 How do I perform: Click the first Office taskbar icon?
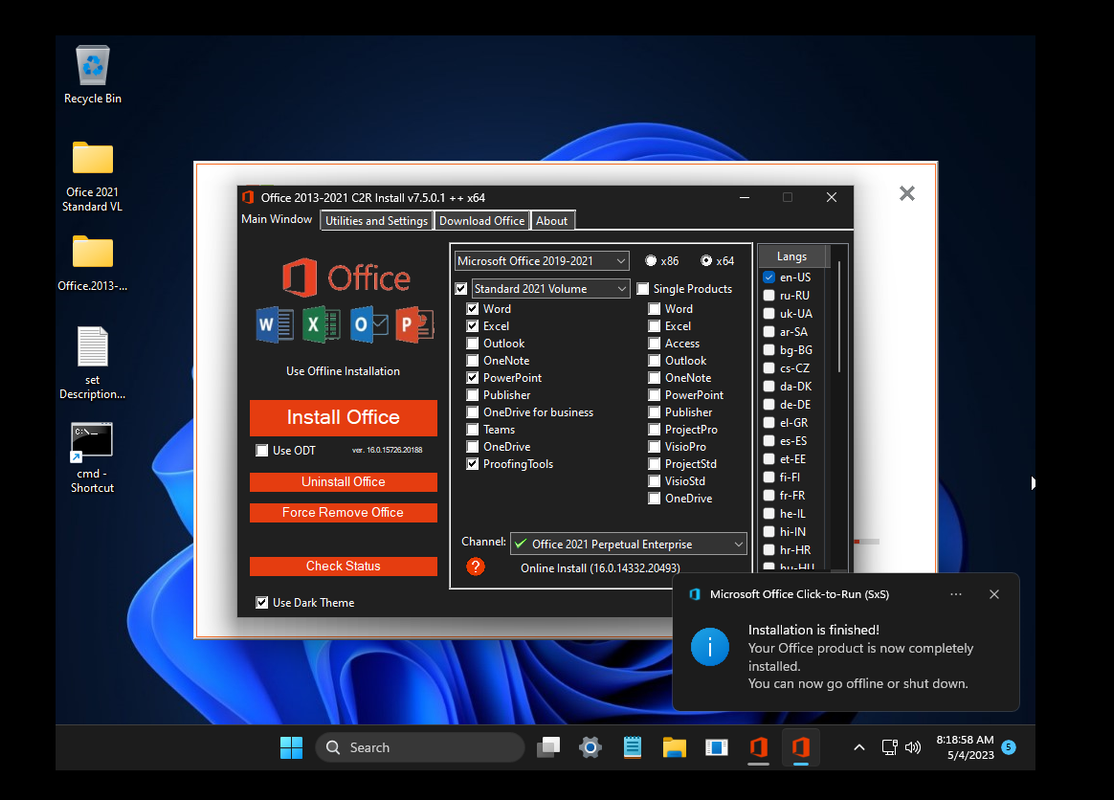[759, 747]
